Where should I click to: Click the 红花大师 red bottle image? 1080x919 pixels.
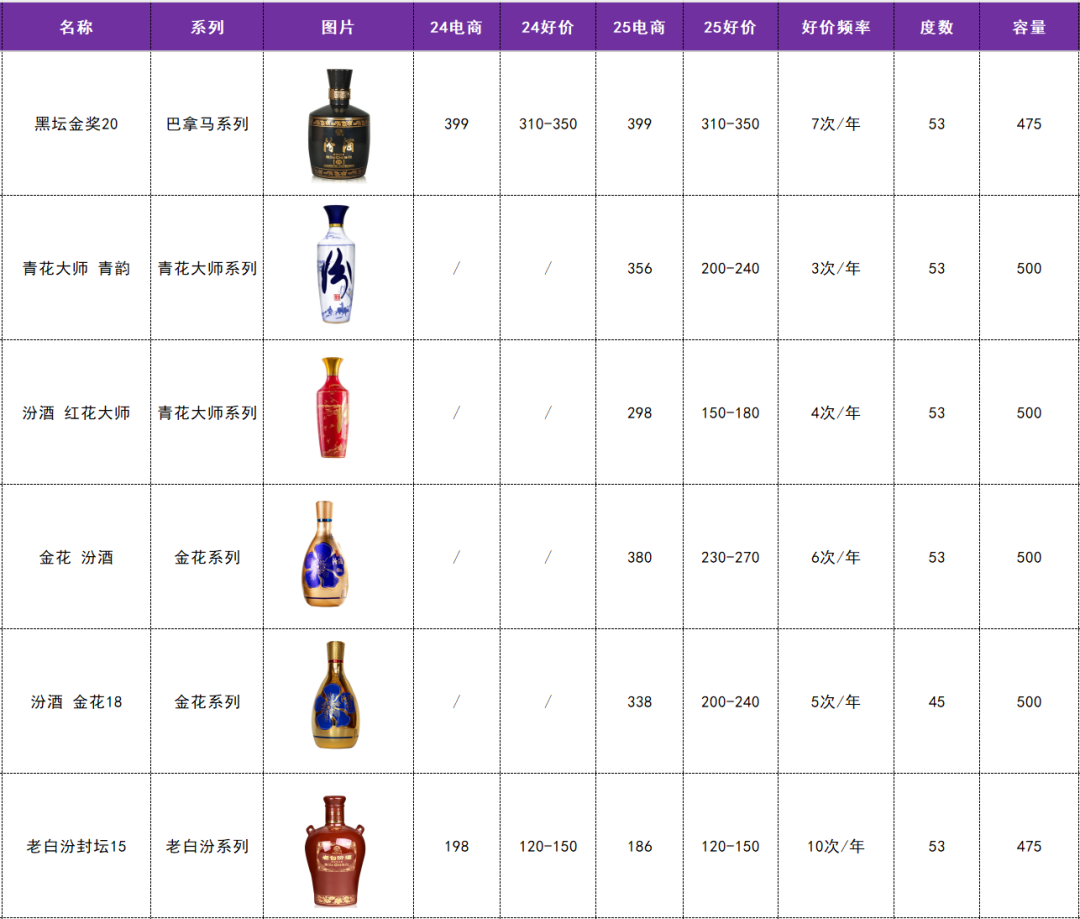tap(333, 407)
